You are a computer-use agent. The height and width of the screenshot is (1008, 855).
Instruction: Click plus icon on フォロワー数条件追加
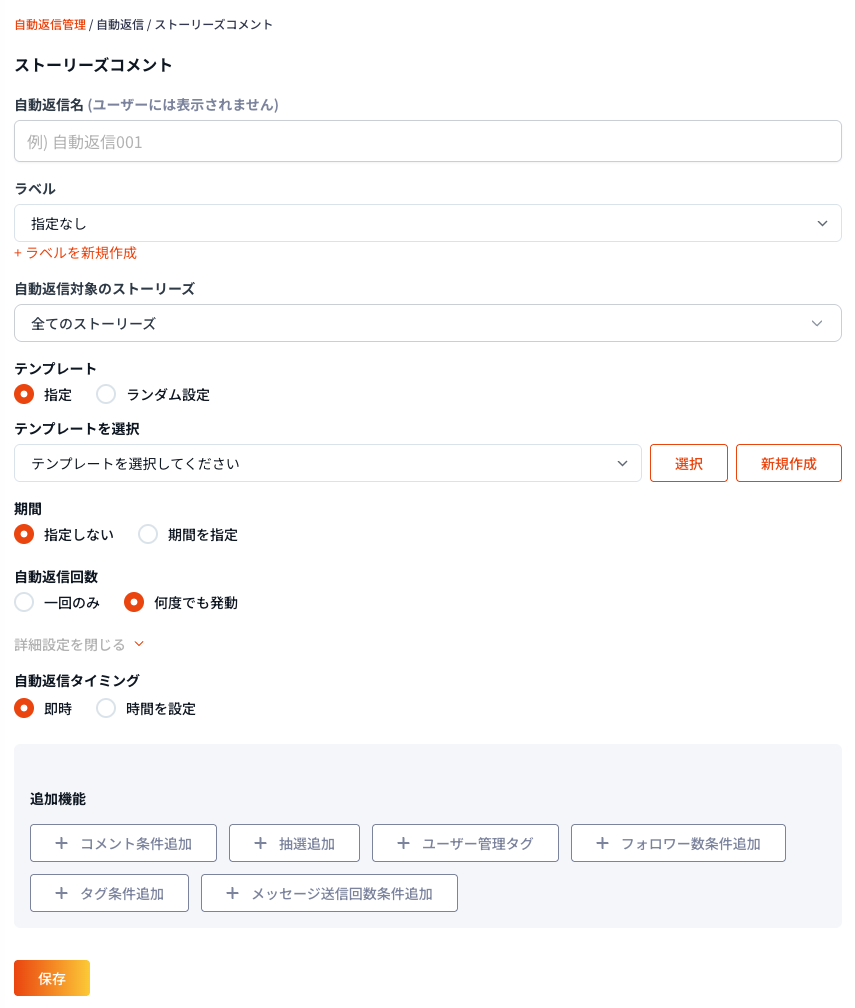[602, 843]
